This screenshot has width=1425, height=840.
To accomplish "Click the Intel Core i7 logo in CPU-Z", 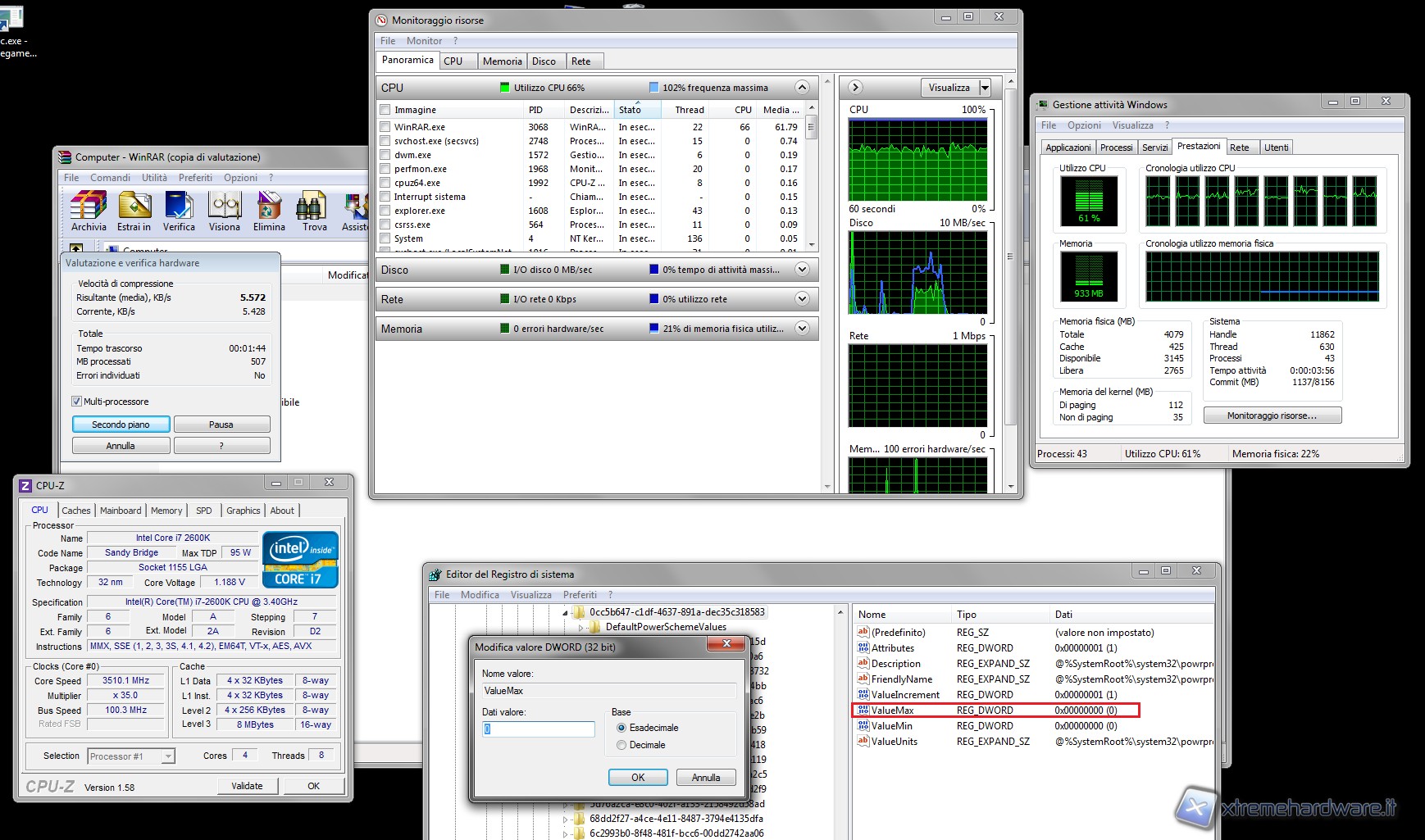I will click(x=300, y=559).
